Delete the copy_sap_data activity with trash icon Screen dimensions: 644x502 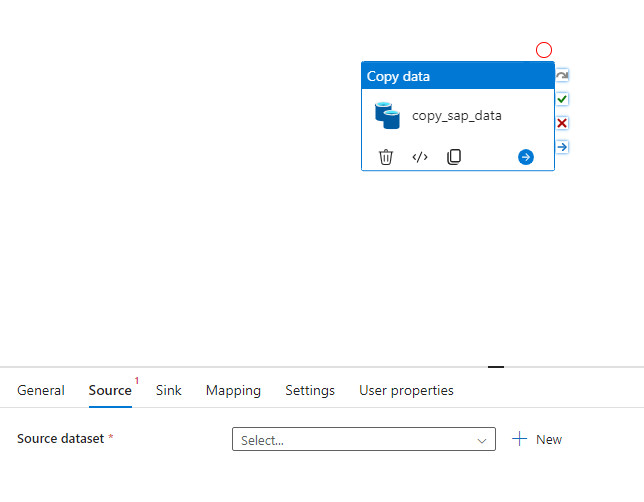click(x=386, y=157)
